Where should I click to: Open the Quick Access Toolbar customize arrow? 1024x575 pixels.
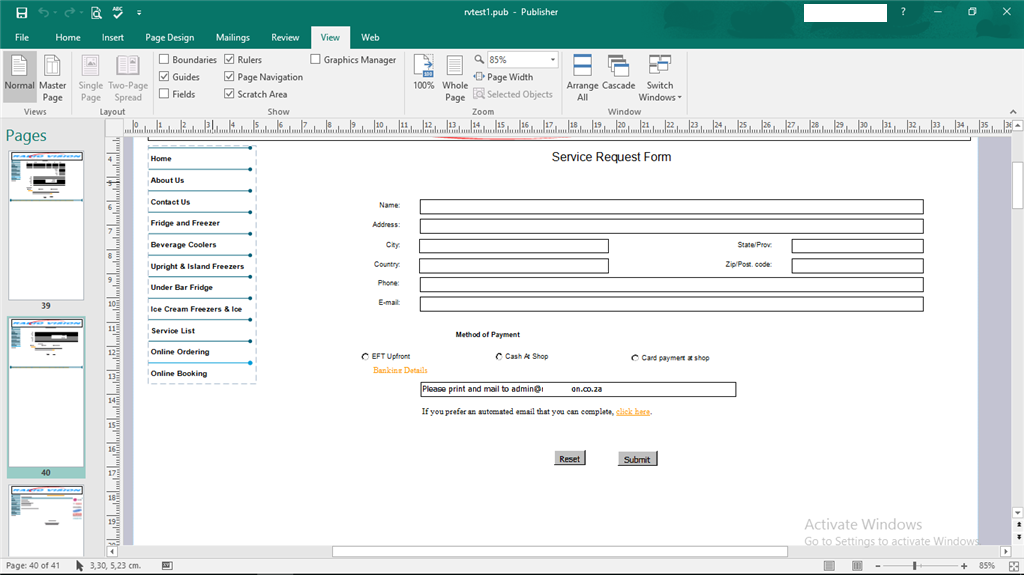(x=139, y=14)
